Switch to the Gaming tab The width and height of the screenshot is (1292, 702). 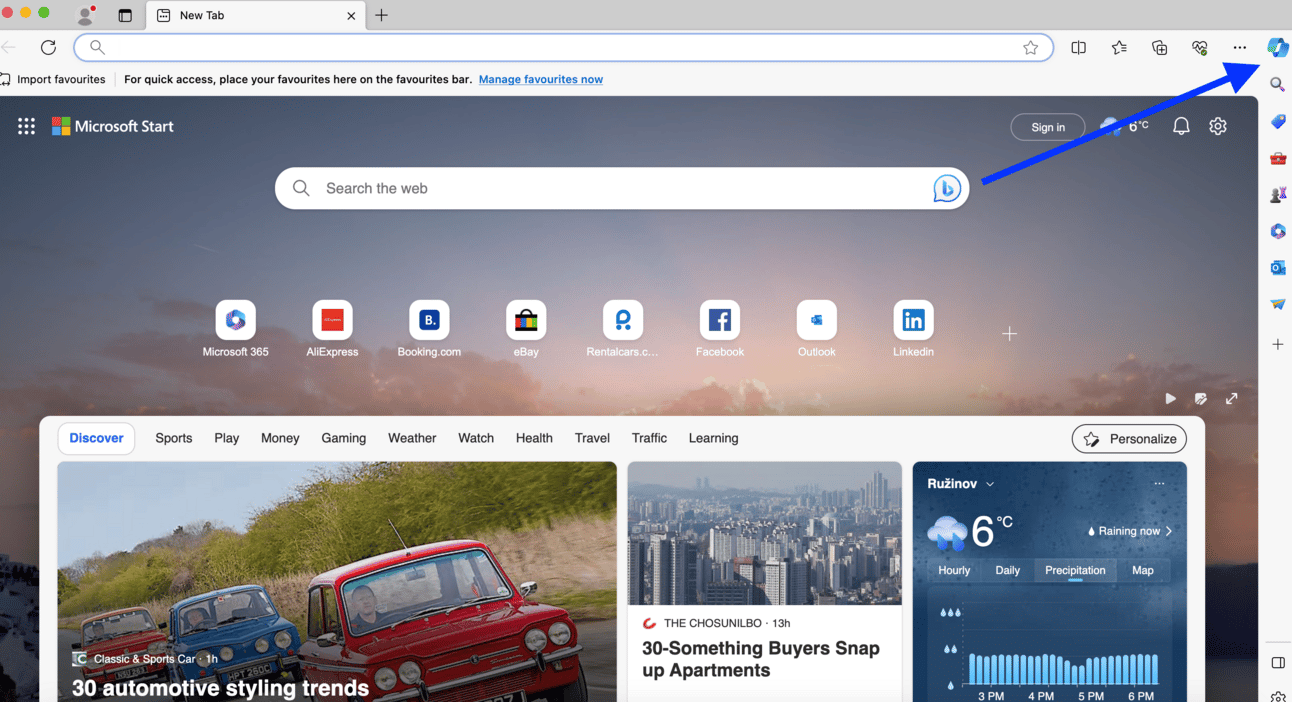[x=343, y=438]
